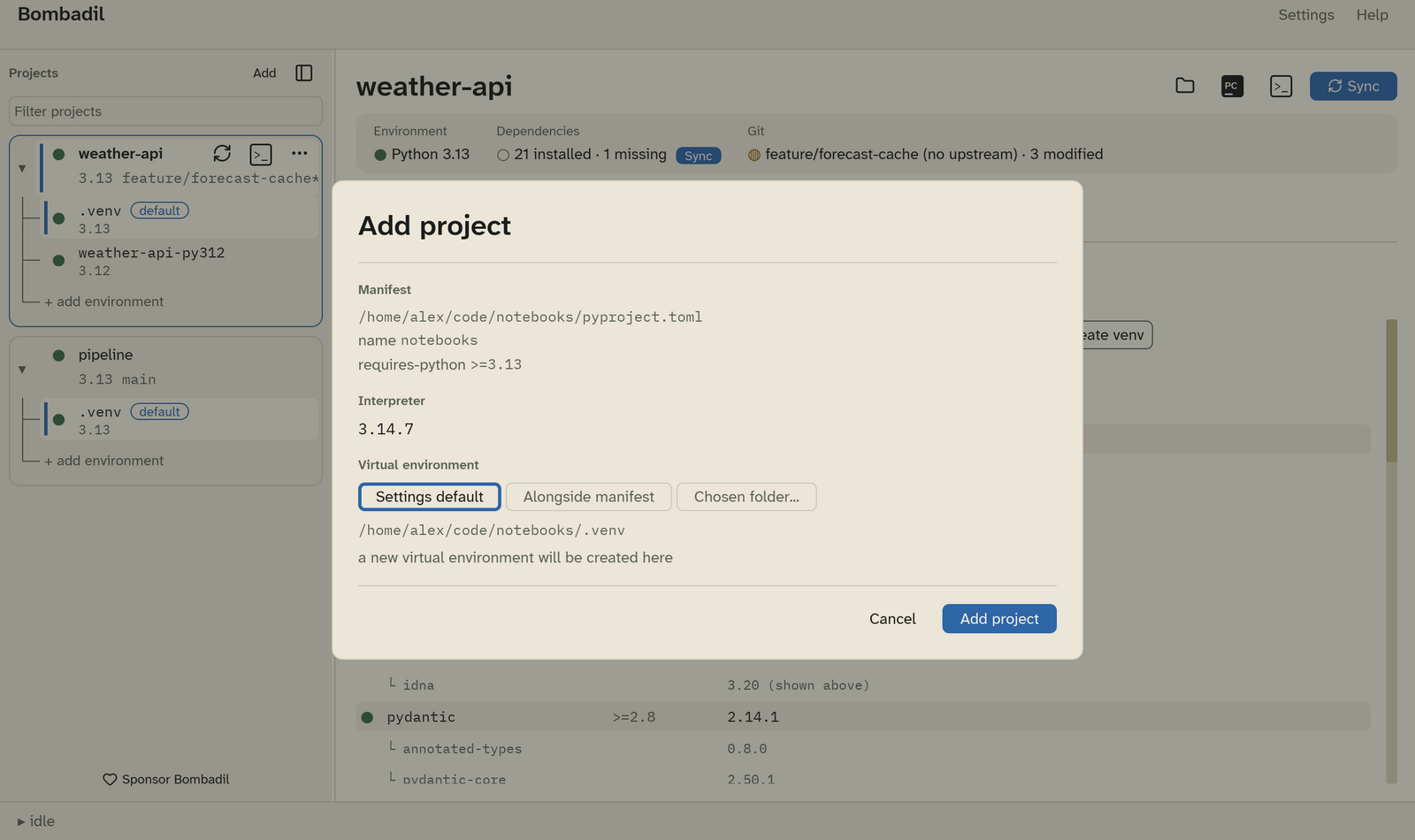The image size is (1415, 840).
Task: Focus the Filter projects input field
Action: click(x=165, y=111)
